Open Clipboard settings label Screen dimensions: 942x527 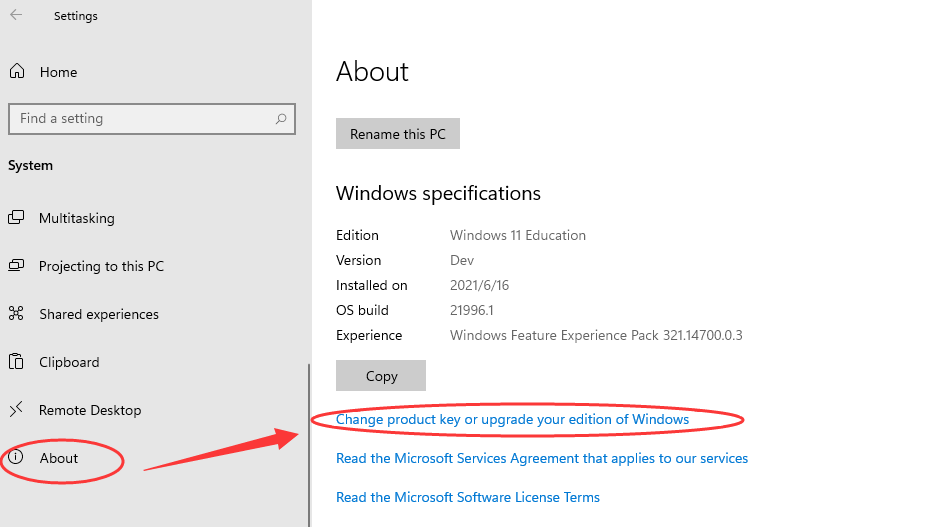click(x=69, y=362)
